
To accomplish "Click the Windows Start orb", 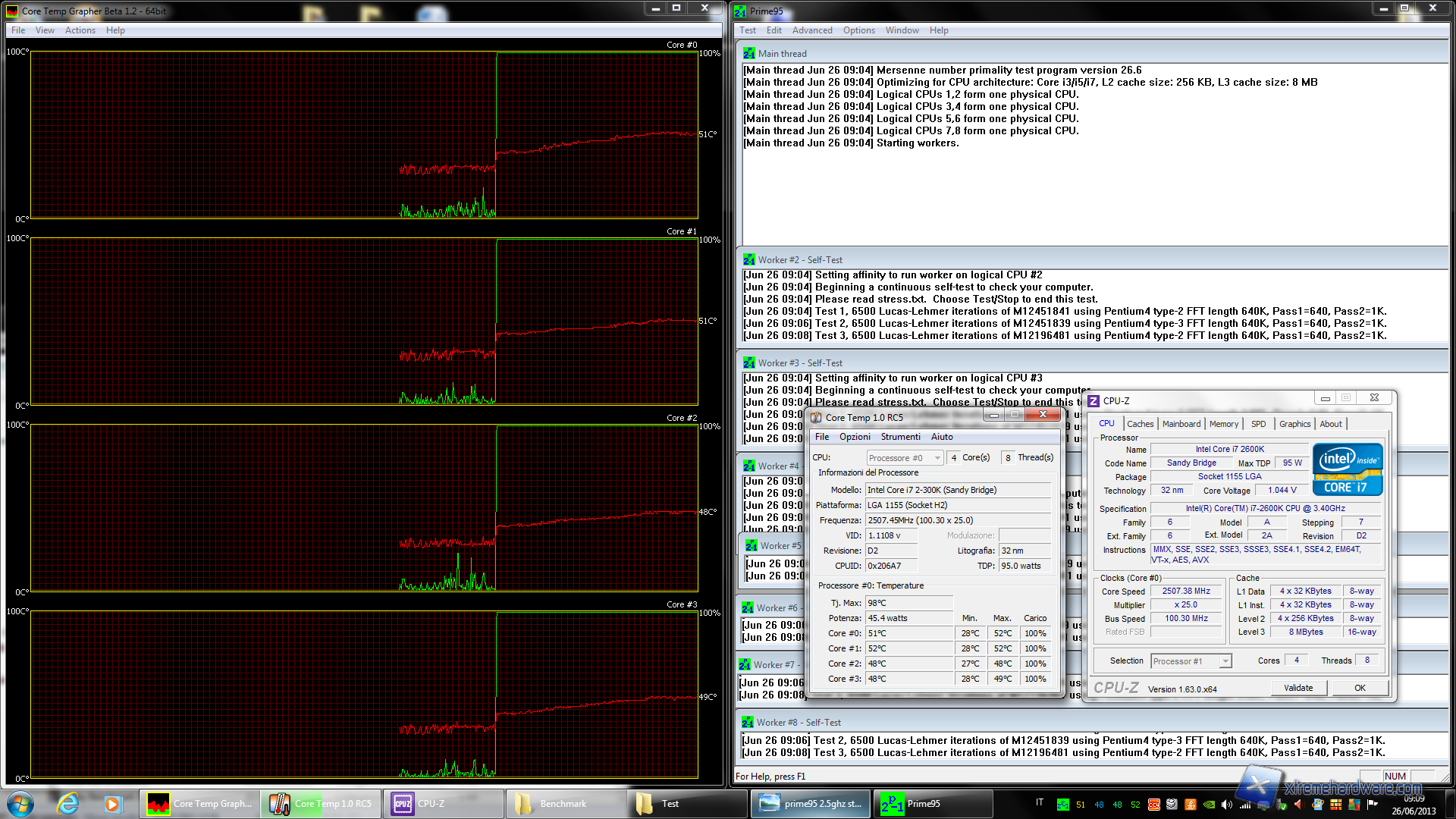I will point(20,803).
